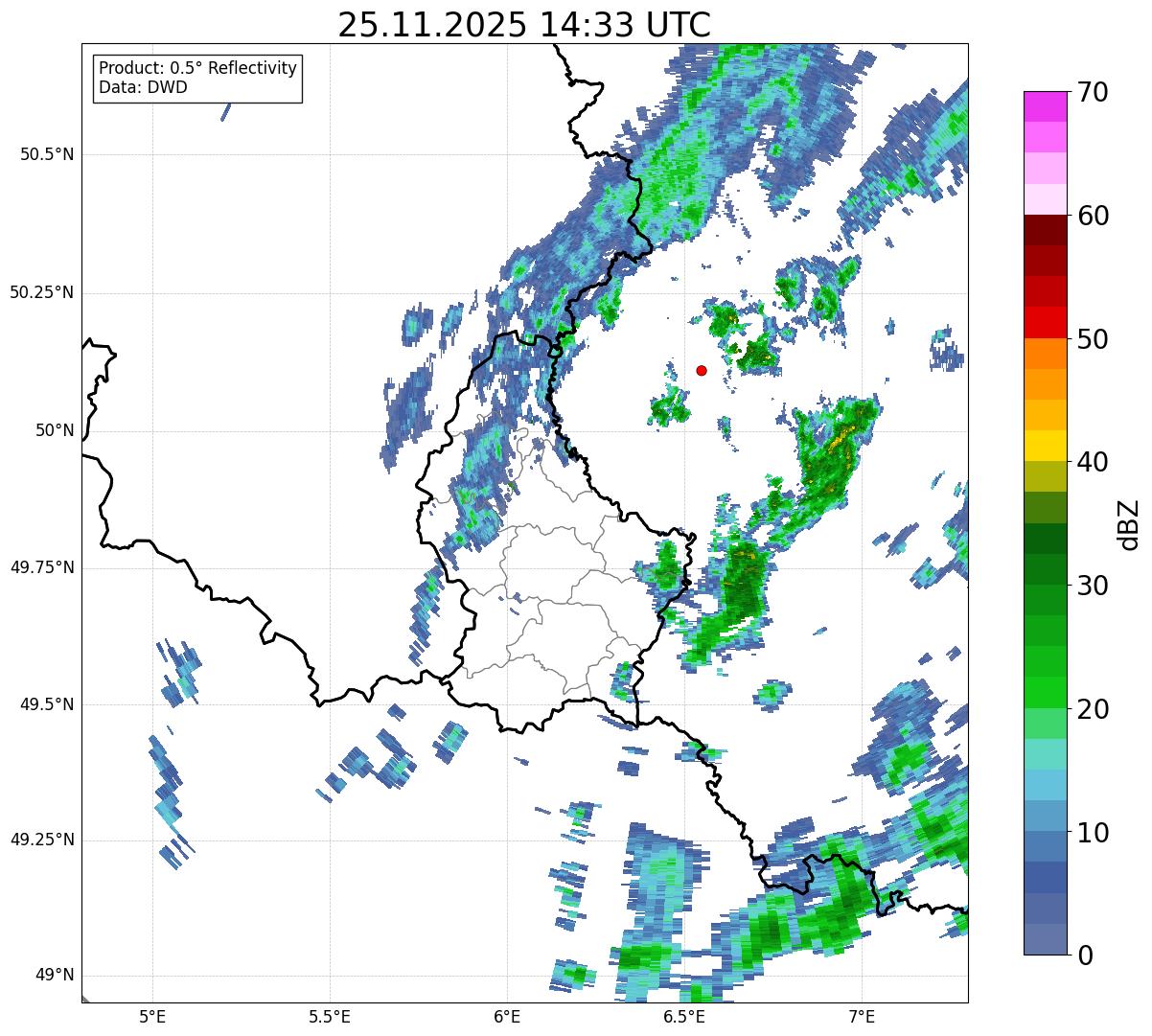Click the latitude label 50°N

point(54,430)
